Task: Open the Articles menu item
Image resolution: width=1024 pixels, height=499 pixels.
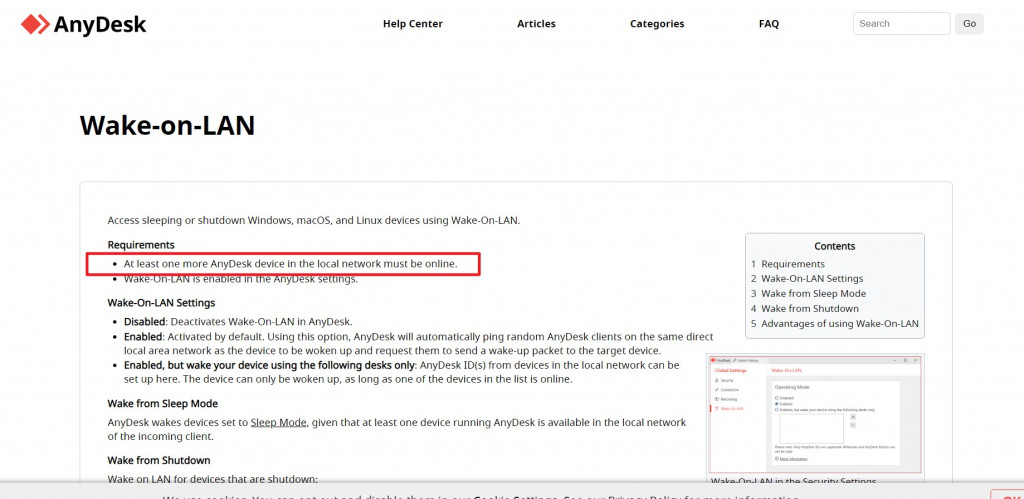Action: click(536, 24)
